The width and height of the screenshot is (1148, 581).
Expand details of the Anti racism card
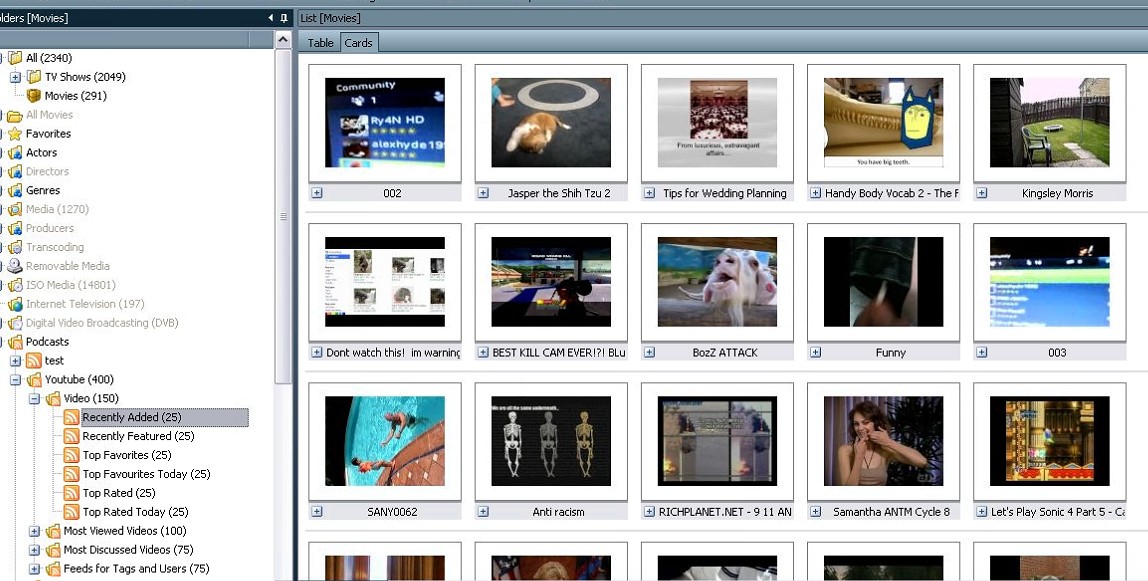483,512
